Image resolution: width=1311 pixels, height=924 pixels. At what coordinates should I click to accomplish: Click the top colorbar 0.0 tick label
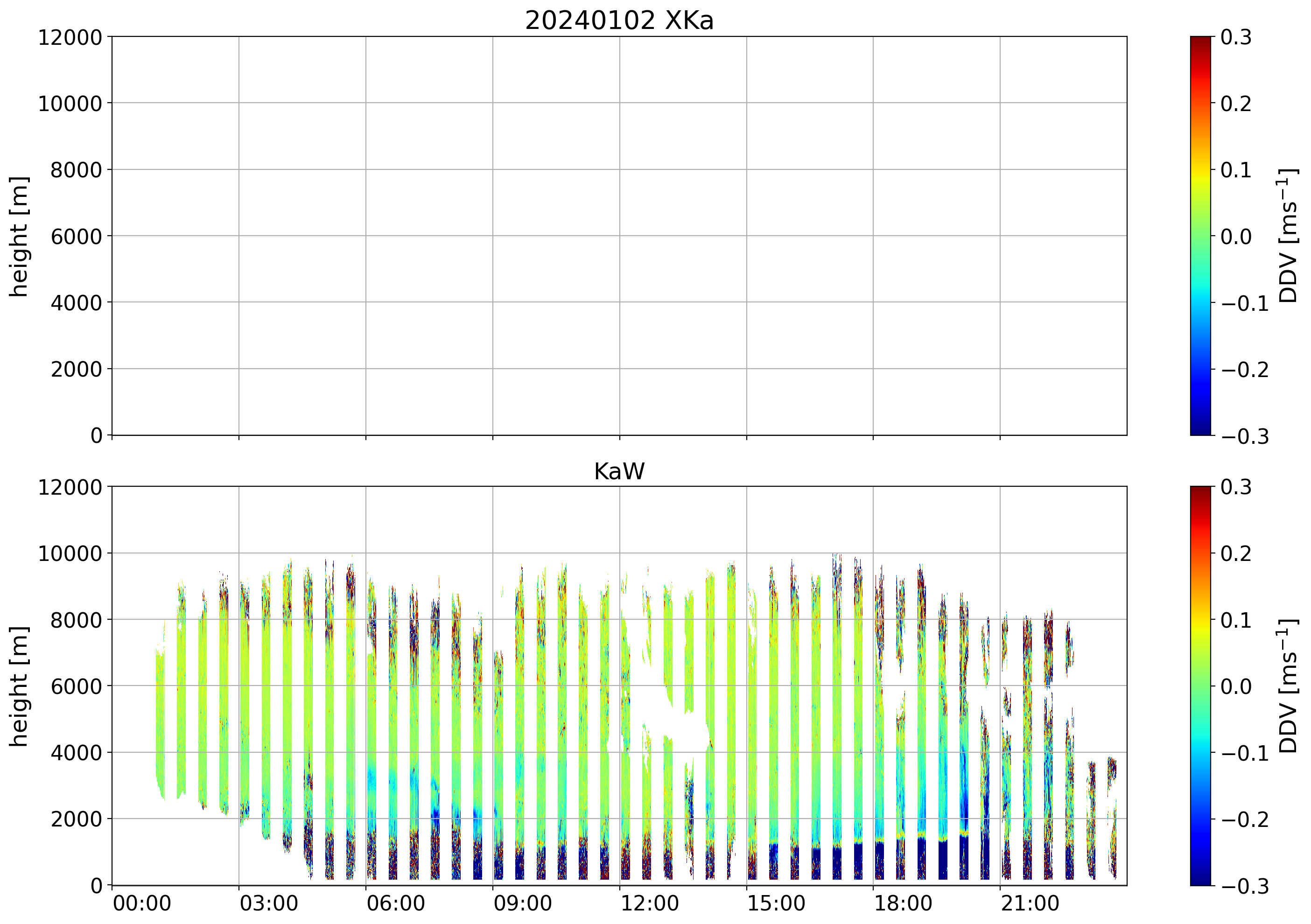click(x=1236, y=237)
